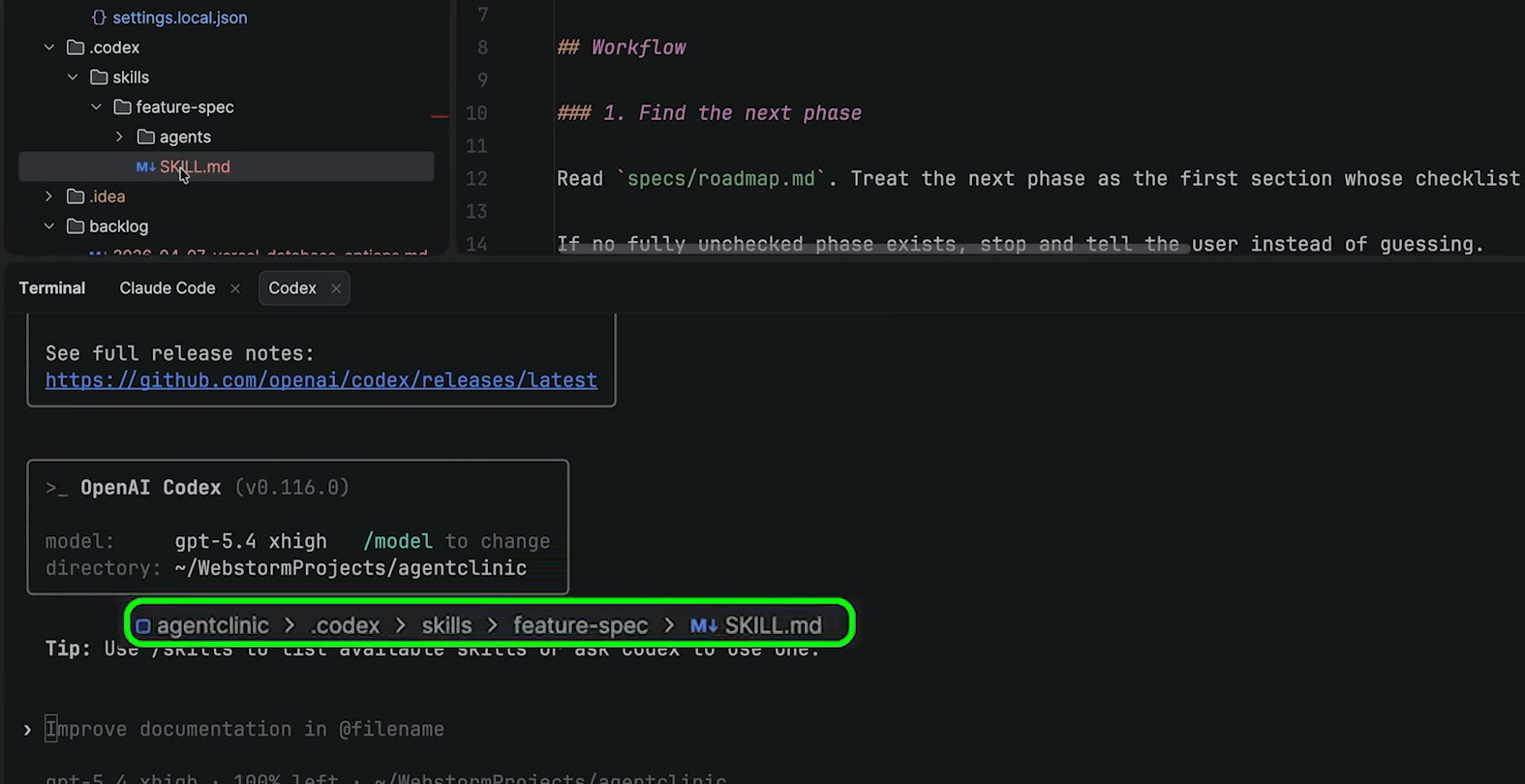Screen dimensions: 1525x784
Task: Click the OpenAI Codex version banner text
Action: [x=198, y=488]
